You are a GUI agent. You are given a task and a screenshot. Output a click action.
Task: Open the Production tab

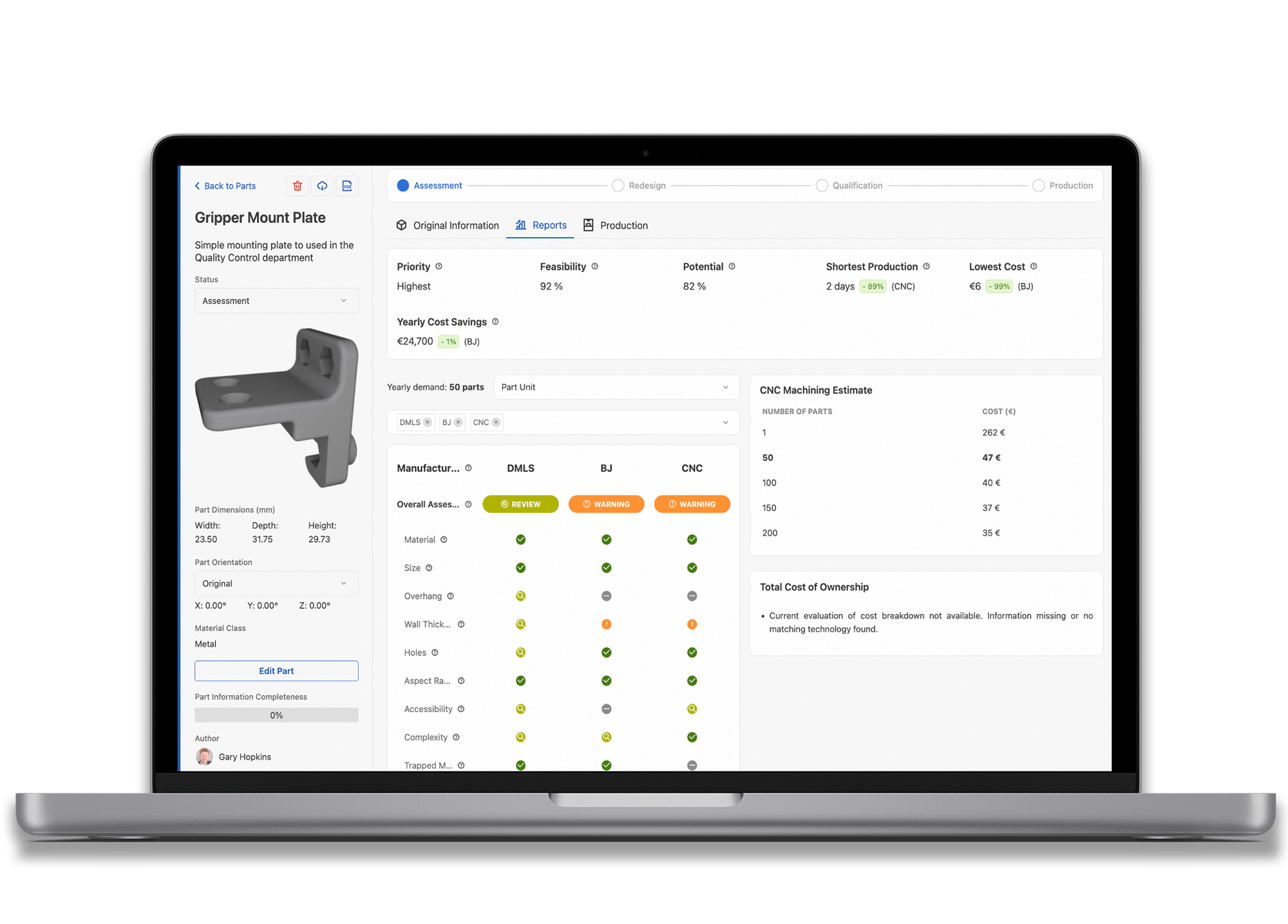pos(616,225)
